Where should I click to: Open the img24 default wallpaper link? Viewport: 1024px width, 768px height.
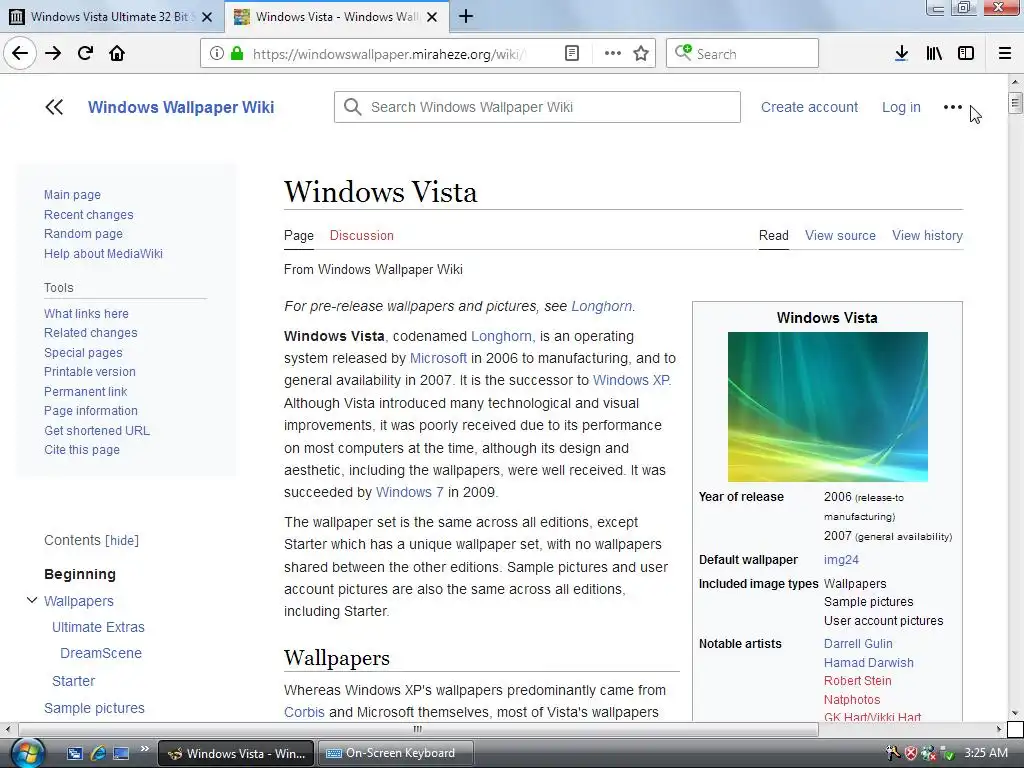(841, 560)
